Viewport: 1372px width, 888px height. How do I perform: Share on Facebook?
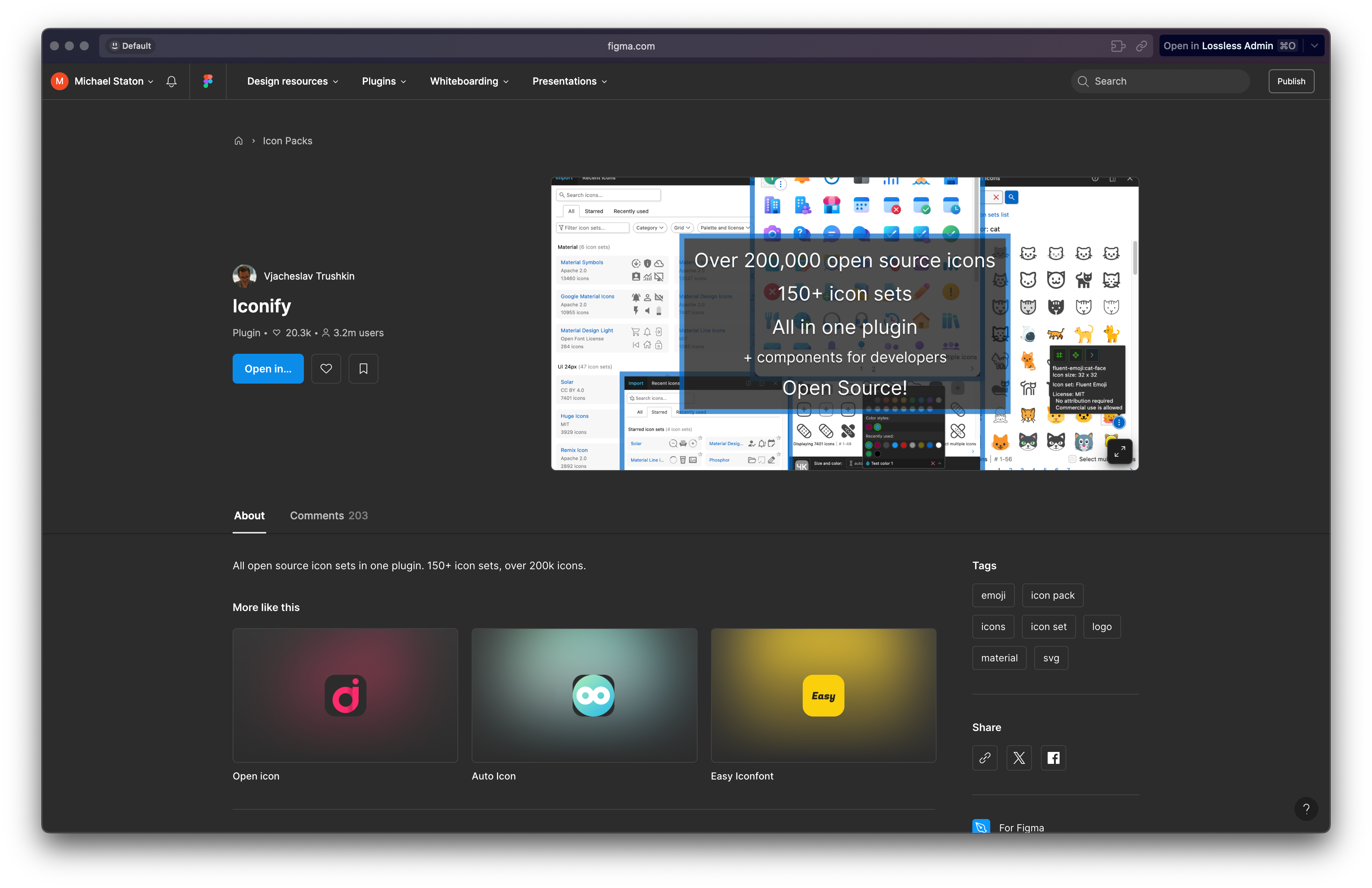coord(1053,758)
